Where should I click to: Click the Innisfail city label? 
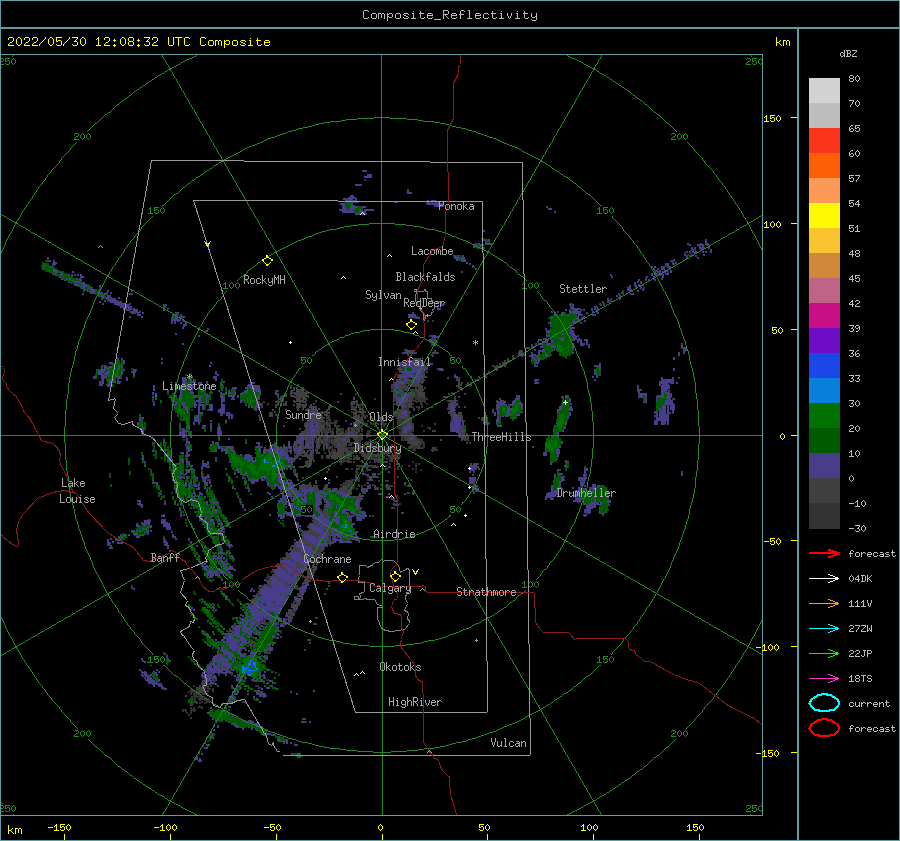pos(405,362)
